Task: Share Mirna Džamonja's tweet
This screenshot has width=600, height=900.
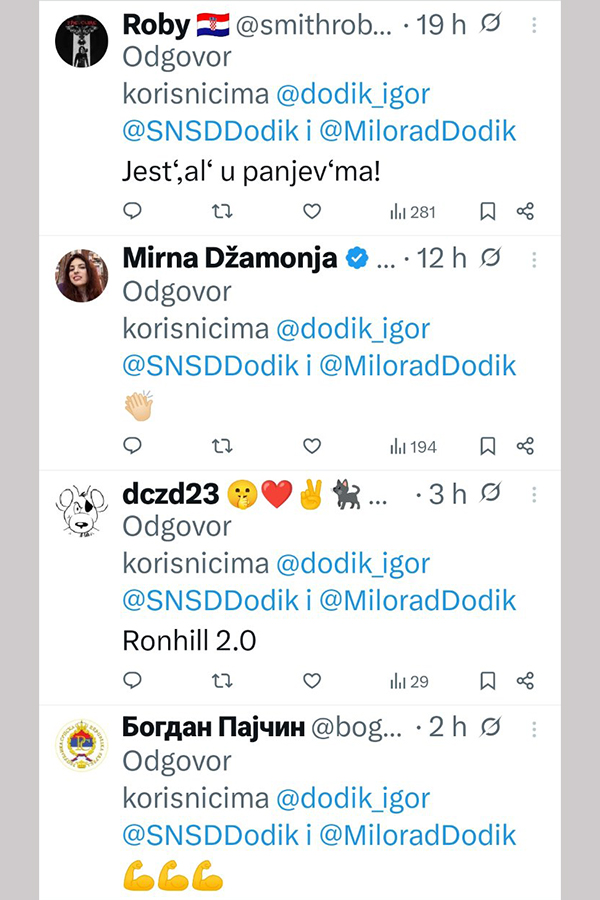Action: coord(525,446)
